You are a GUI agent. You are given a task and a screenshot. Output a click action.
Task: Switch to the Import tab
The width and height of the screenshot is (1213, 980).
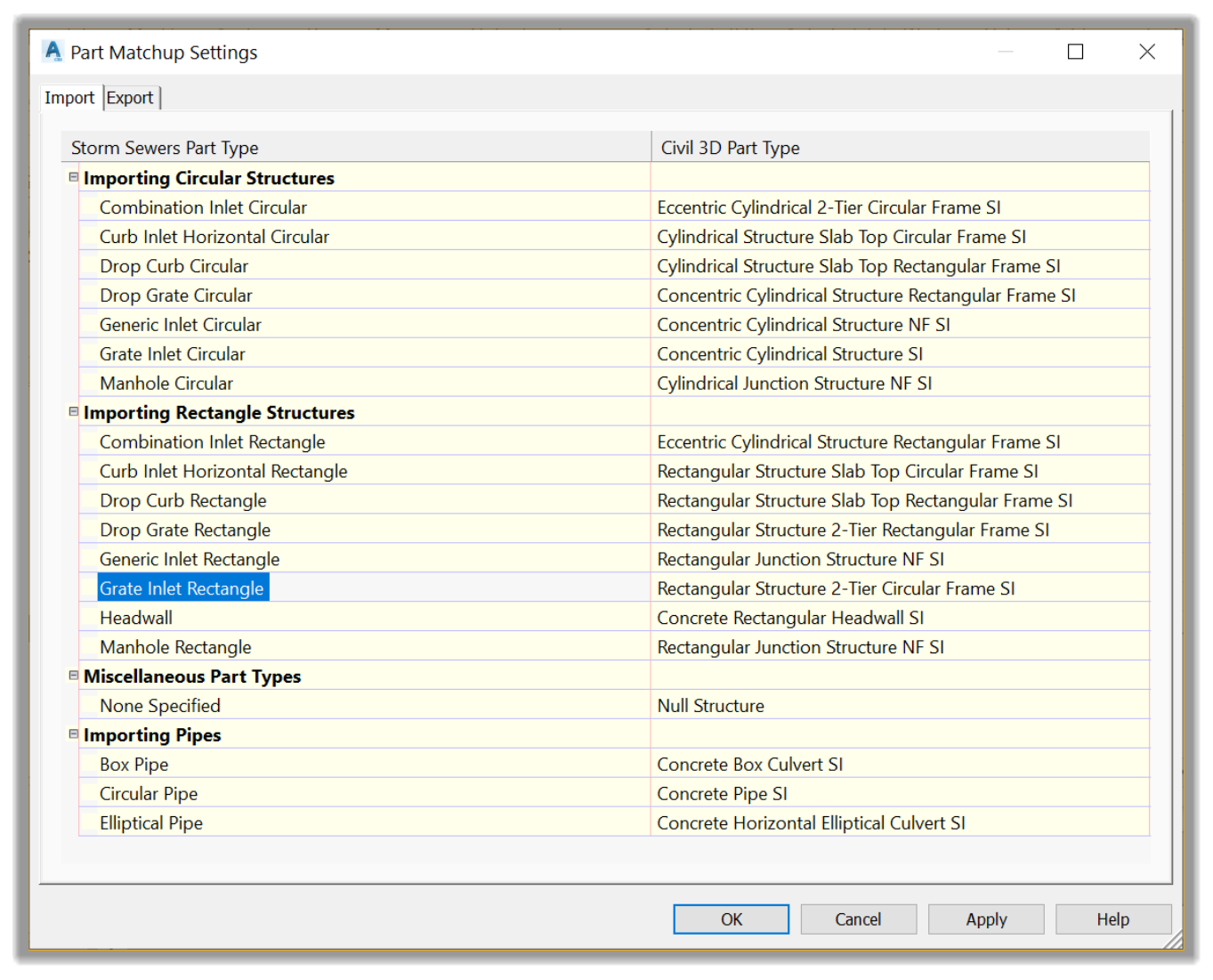tap(69, 98)
